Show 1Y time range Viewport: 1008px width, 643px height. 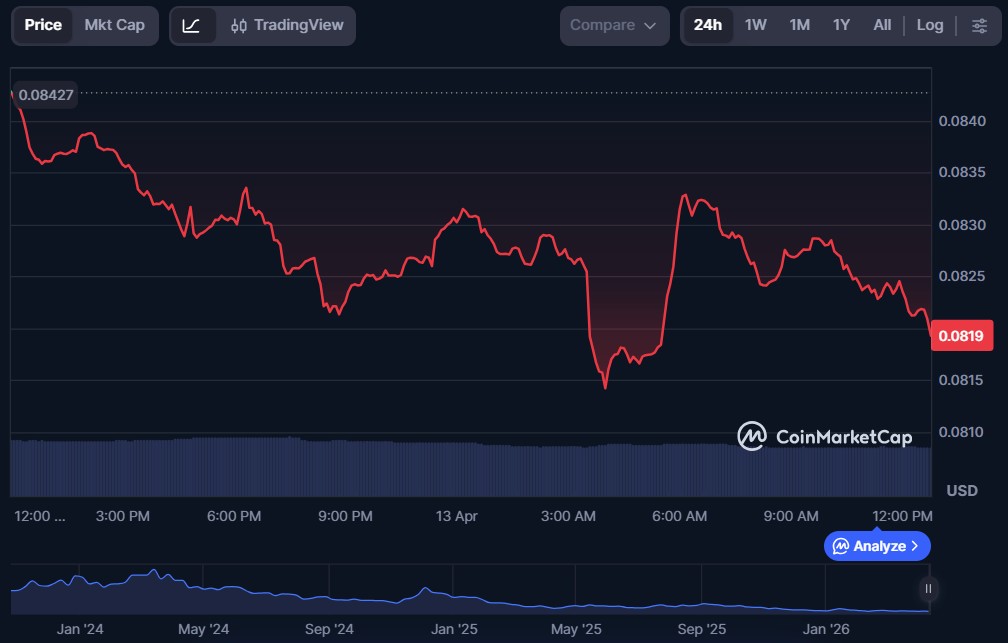coord(841,25)
